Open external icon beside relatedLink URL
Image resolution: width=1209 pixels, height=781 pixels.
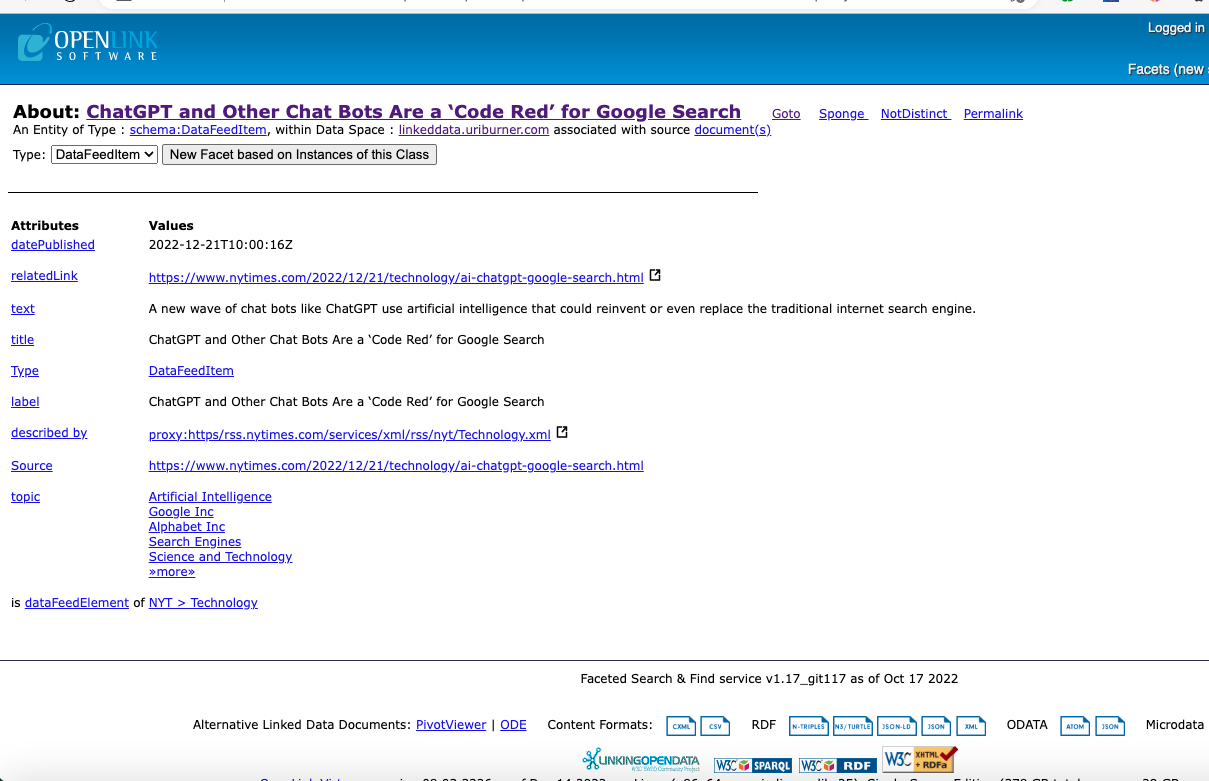click(x=655, y=275)
